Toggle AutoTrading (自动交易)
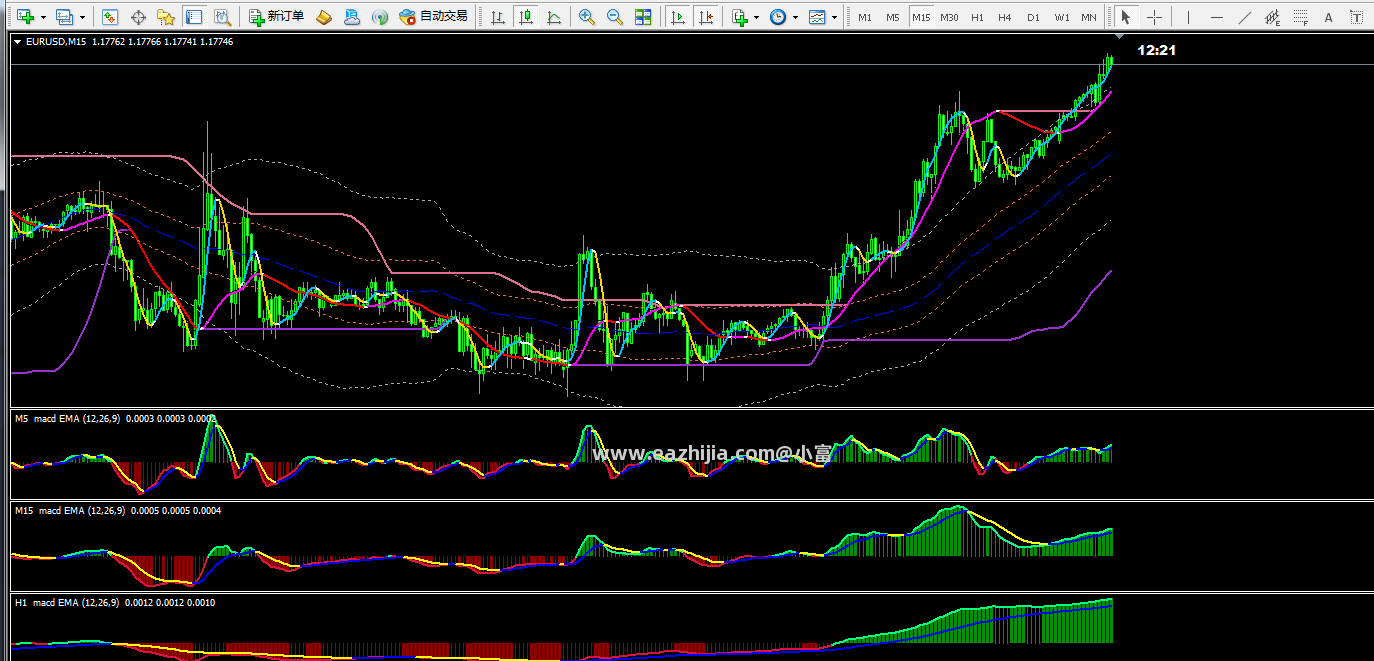 [x=433, y=17]
